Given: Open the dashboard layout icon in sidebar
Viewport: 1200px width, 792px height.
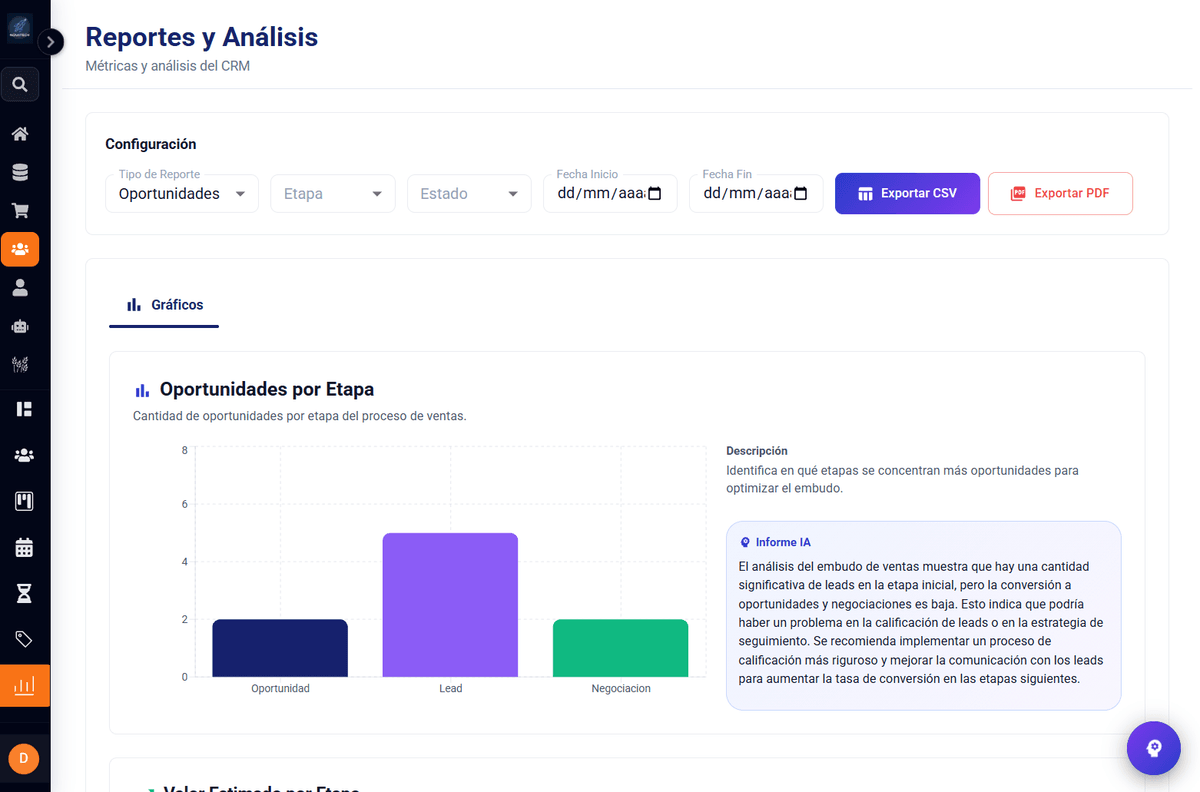Looking at the screenshot, I should [24, 409].
